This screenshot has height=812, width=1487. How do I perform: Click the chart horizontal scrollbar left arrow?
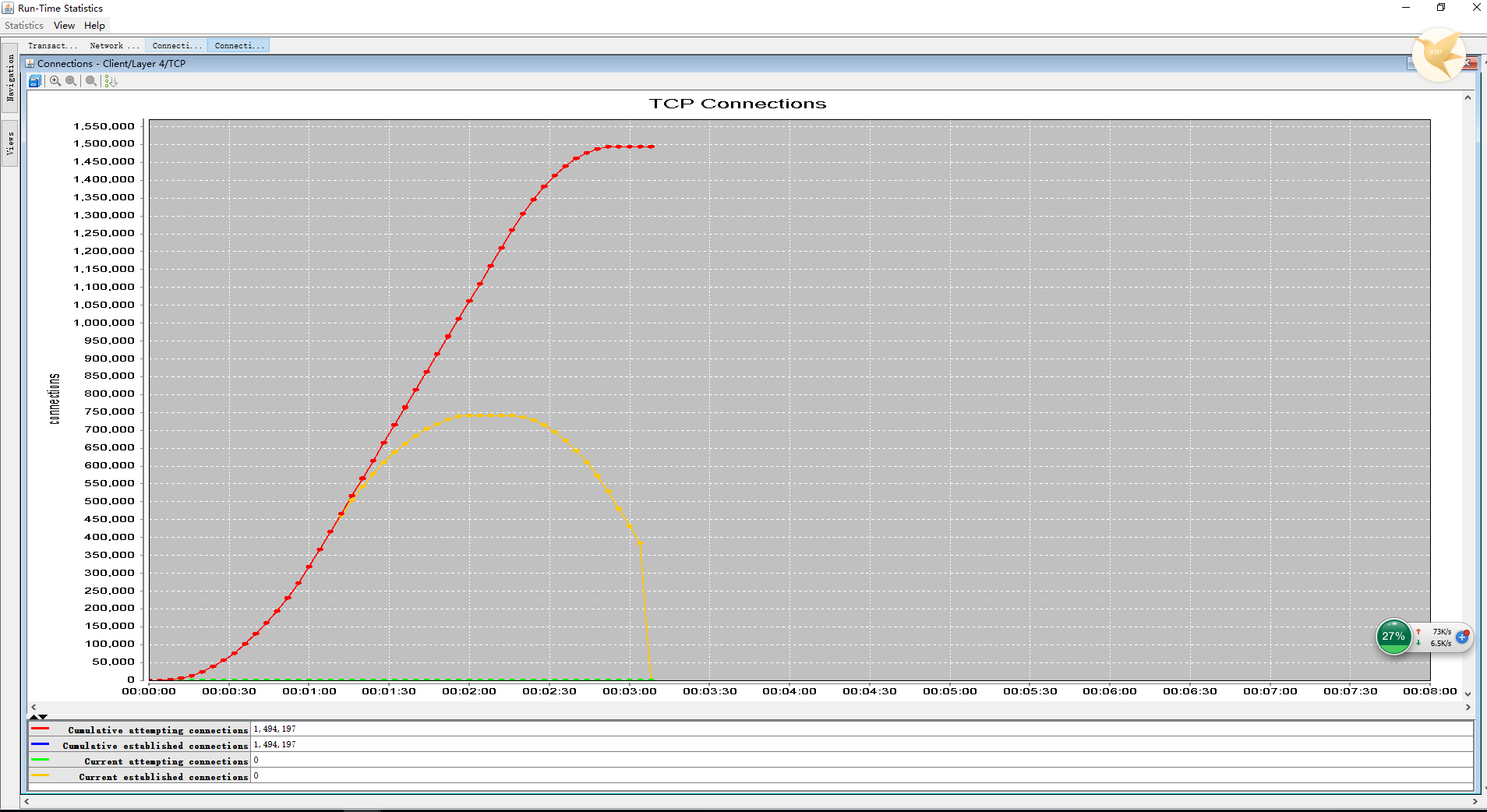33,708
